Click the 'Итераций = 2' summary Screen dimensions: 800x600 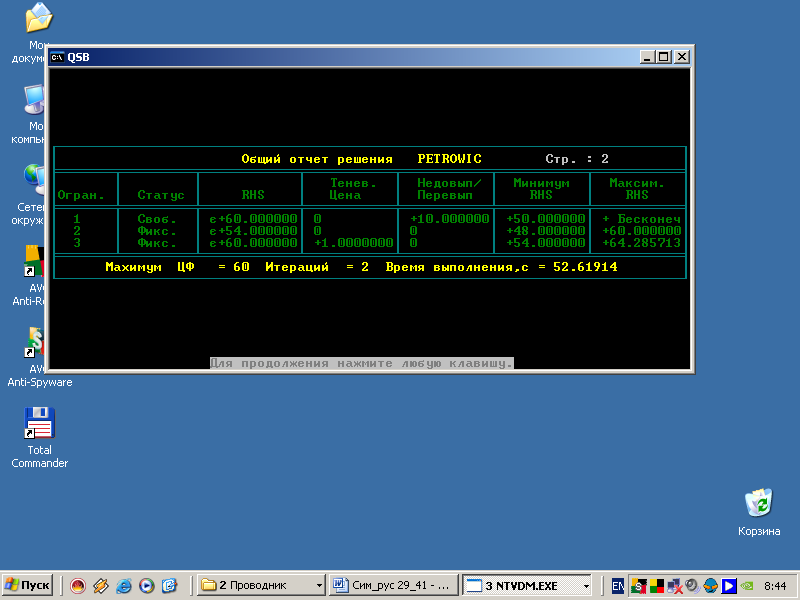point(317,267)
